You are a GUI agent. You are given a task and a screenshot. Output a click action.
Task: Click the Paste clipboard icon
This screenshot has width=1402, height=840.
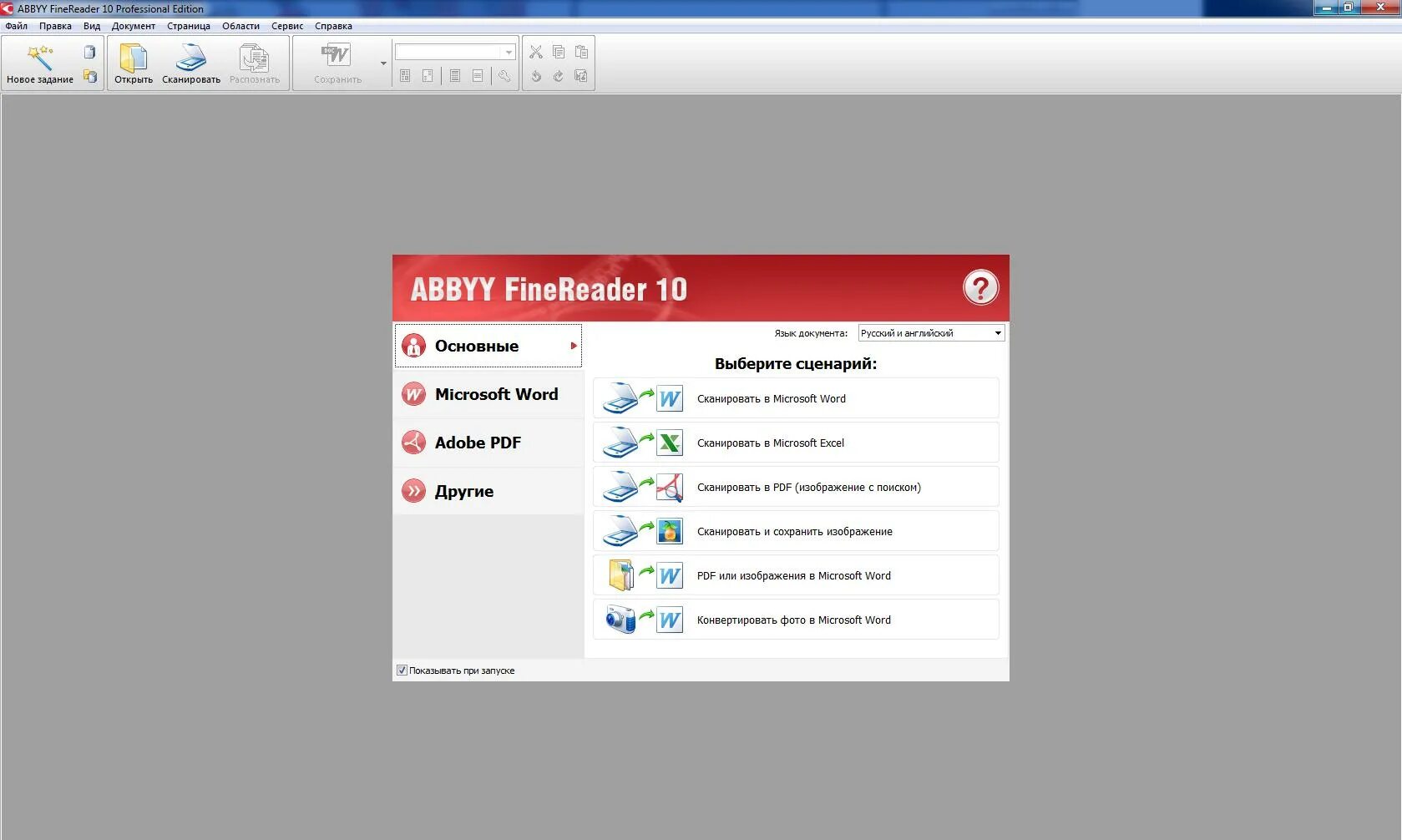coord(581,52)
